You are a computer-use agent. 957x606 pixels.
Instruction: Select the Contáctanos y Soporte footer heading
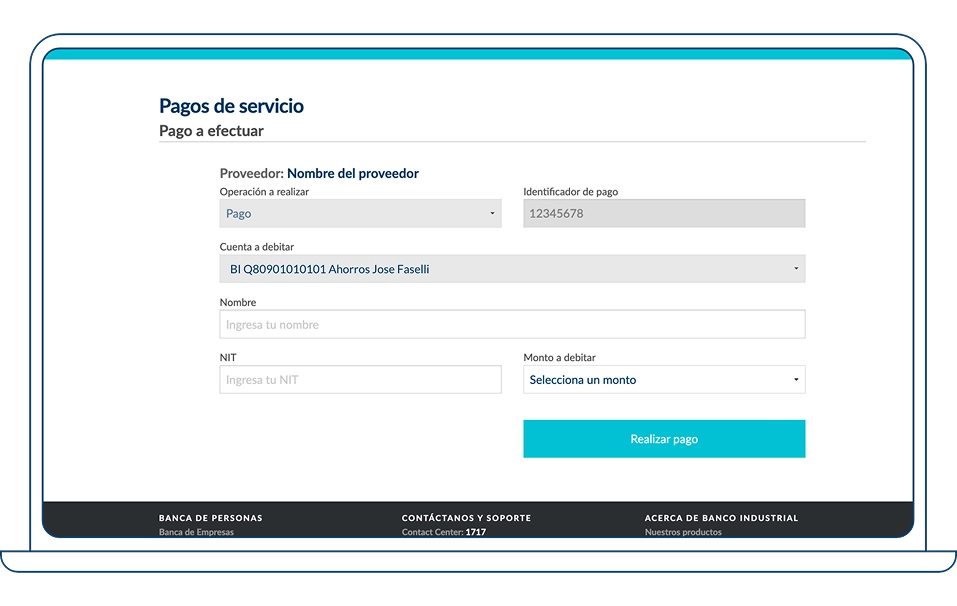466,518
